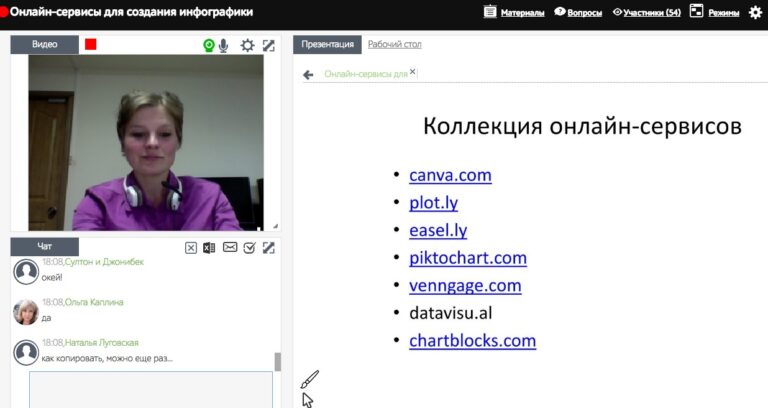Screen dimensions: 768x408
Task: Clear the chat with the X icon
Action: point(191,248)
